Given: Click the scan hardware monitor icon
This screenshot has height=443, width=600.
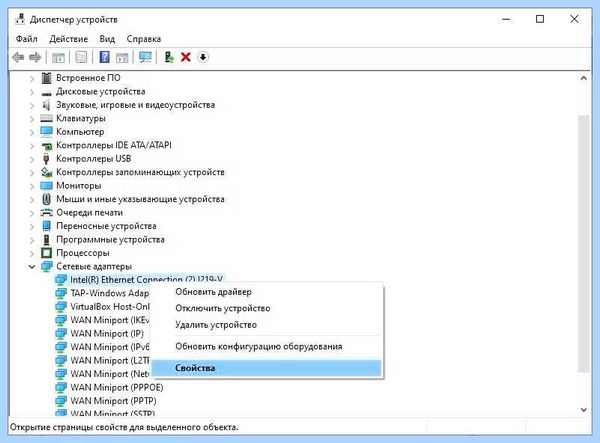Looking at the screenshot, I should pos(145,57).
